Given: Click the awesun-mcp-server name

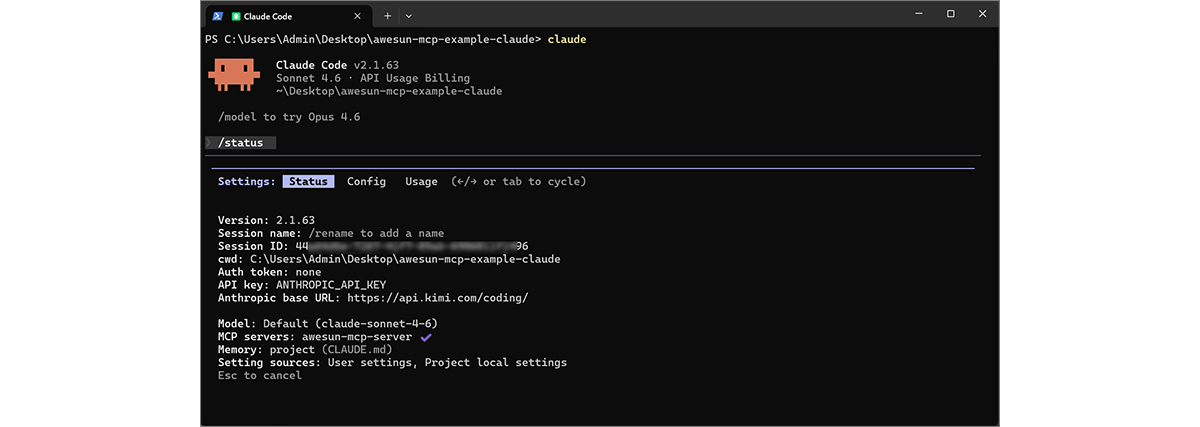Looking at the screenshot, I should pos(357,337).
